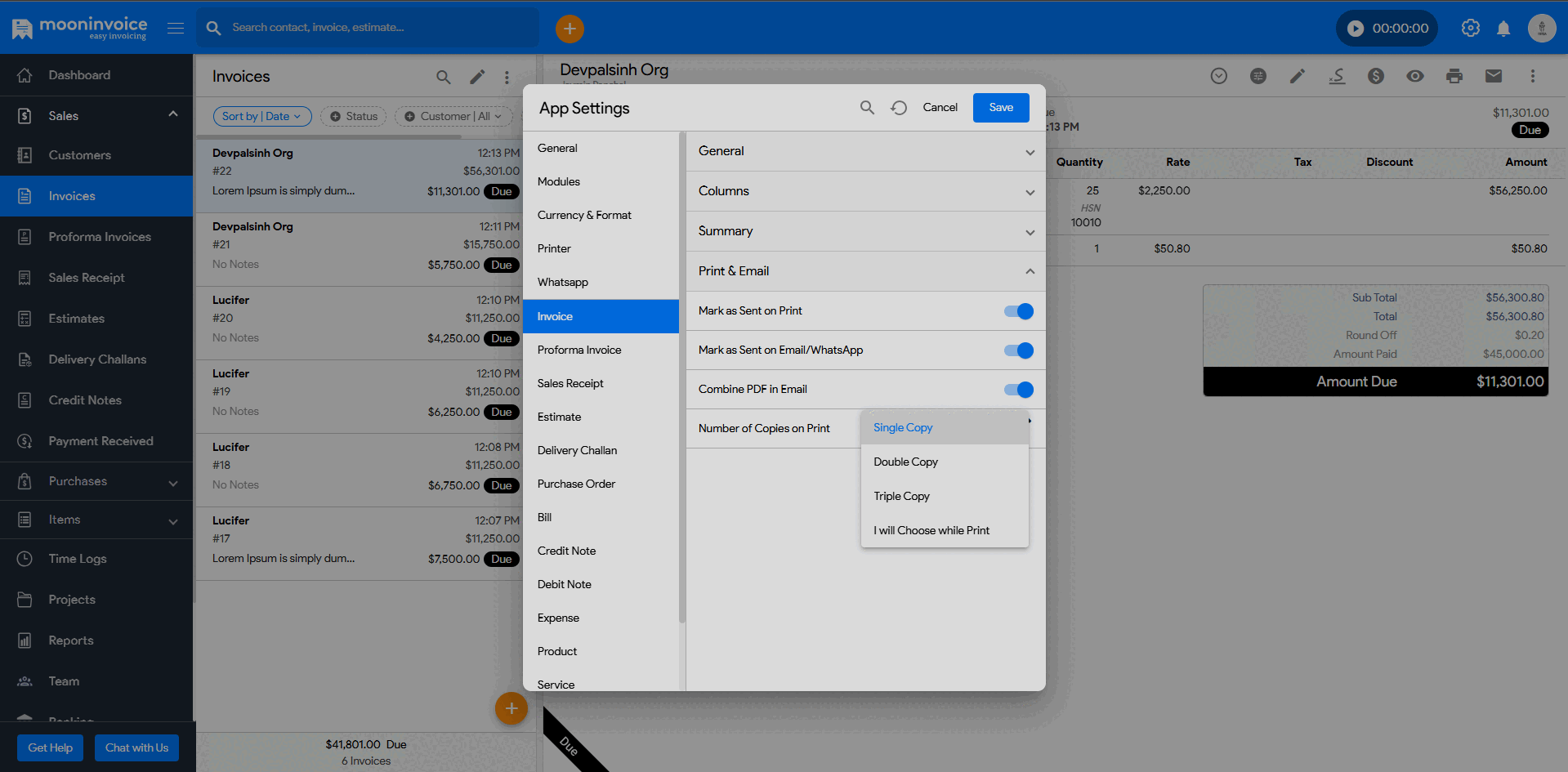Click the search icon in App Settings
The height and width of the screenshot is (772, 1568).
867,108
